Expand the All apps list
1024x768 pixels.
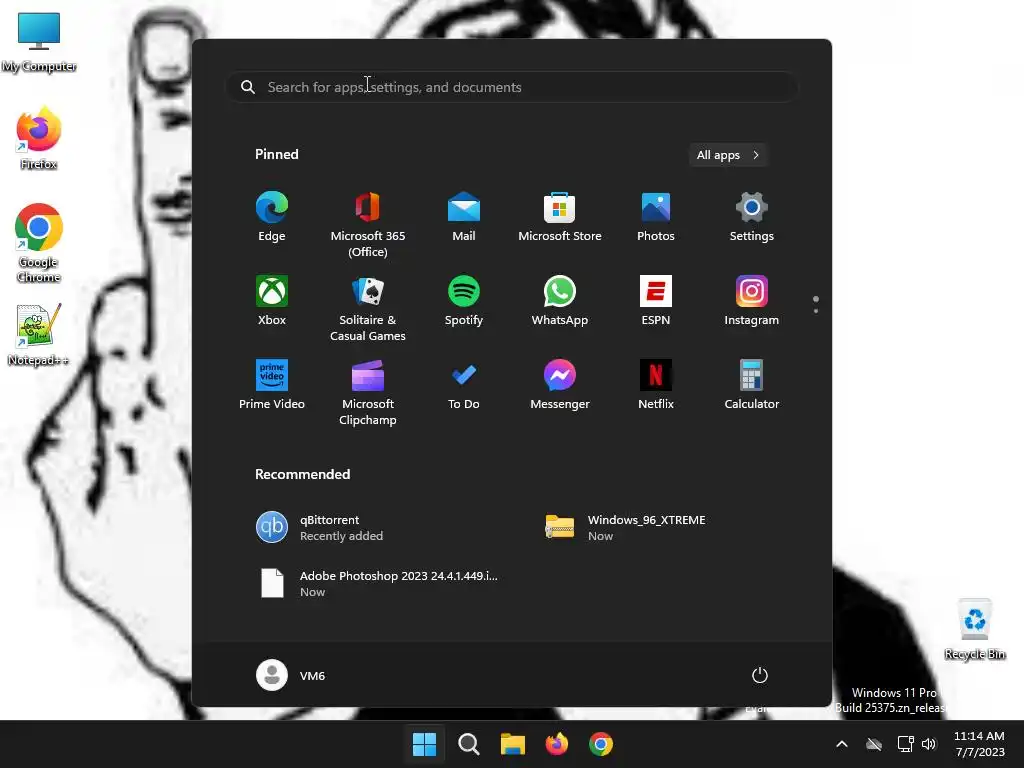point(728,155)
